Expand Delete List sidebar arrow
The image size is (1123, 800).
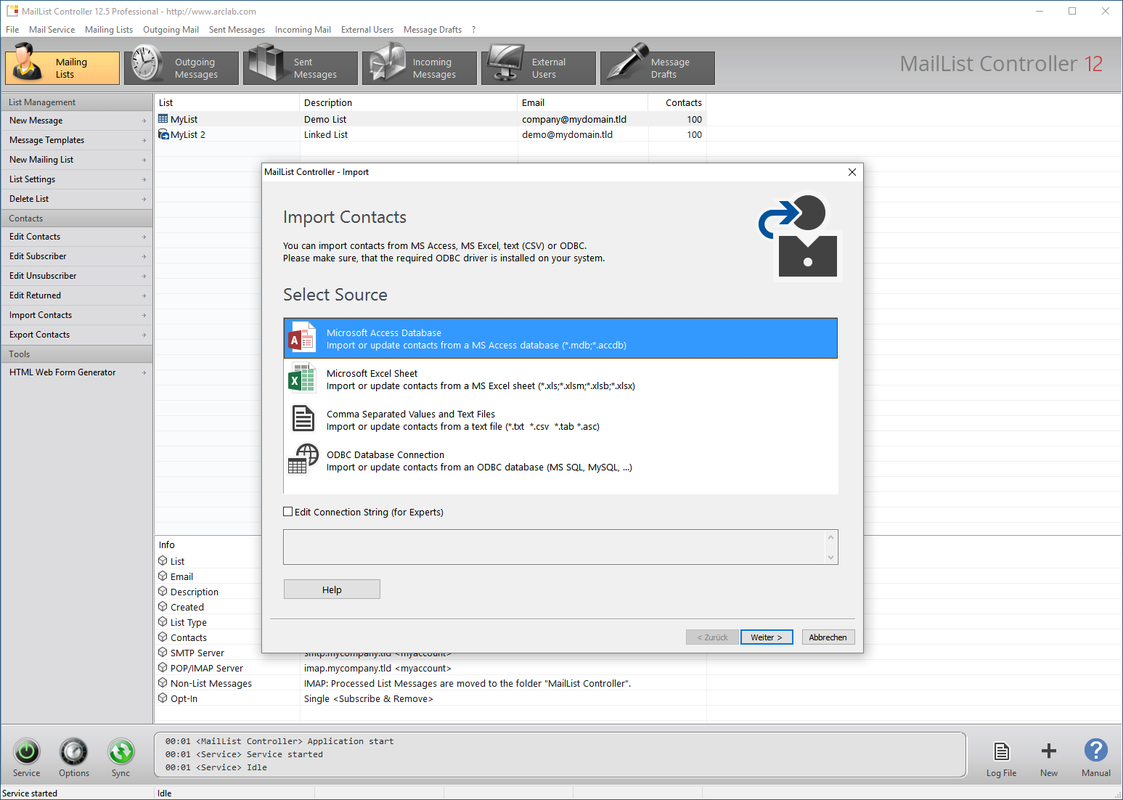pyautogui.click(x=144, y=199)
